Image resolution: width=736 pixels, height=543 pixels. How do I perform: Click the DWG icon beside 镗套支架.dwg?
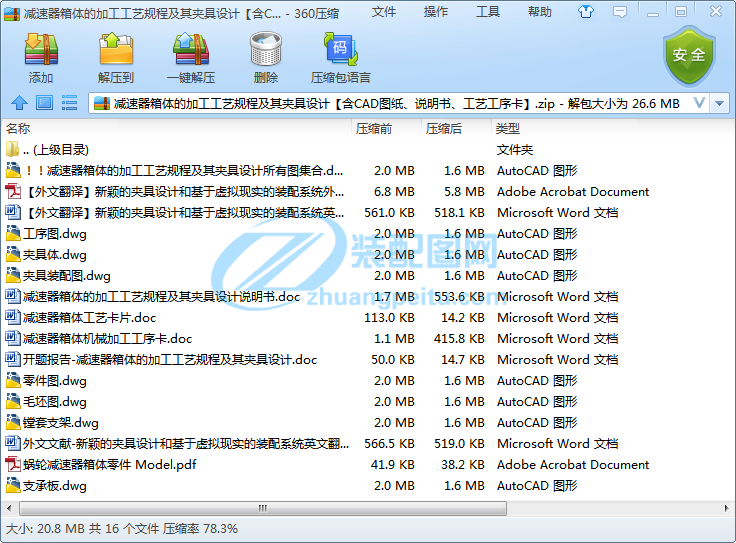coord(13,422)
